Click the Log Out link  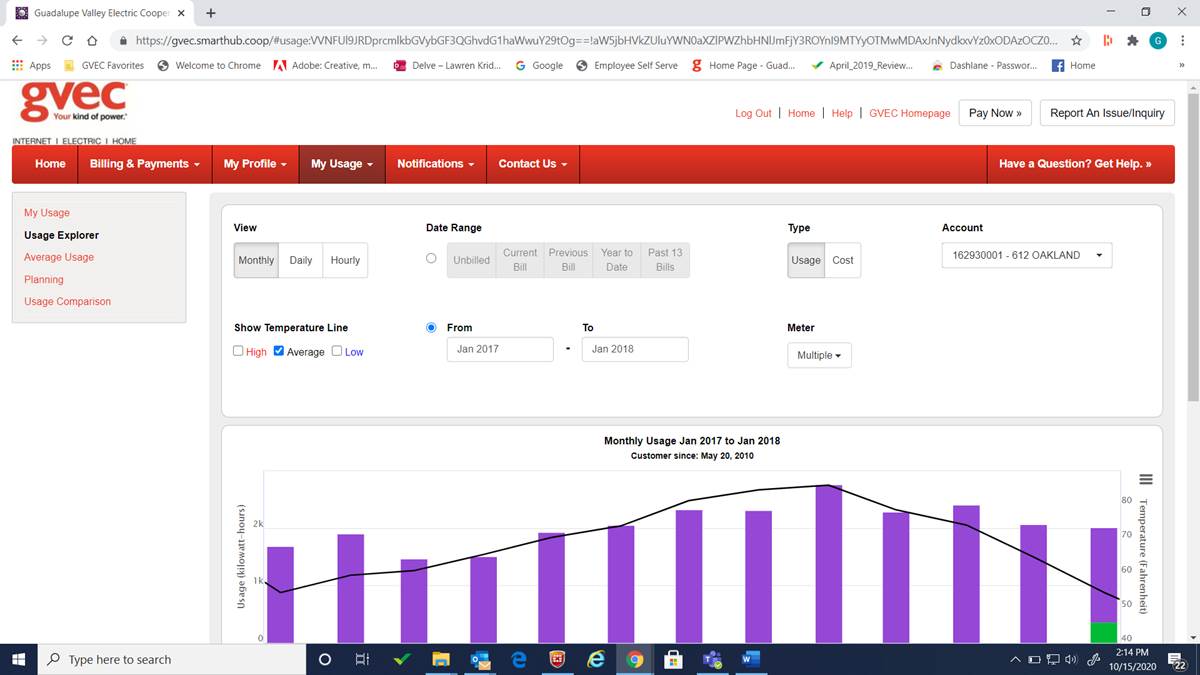click(x=753, y=114)
